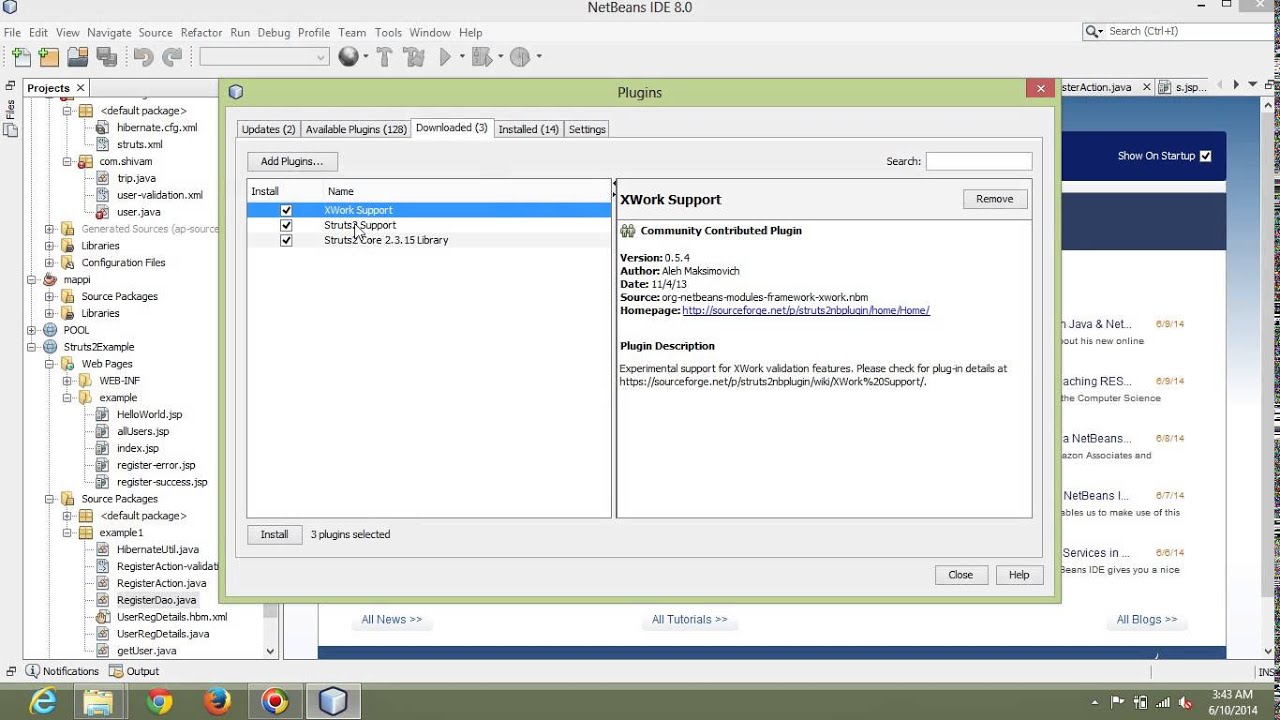
Task: Open File Explorer from the taskbar
Action: tap(98, 702)
